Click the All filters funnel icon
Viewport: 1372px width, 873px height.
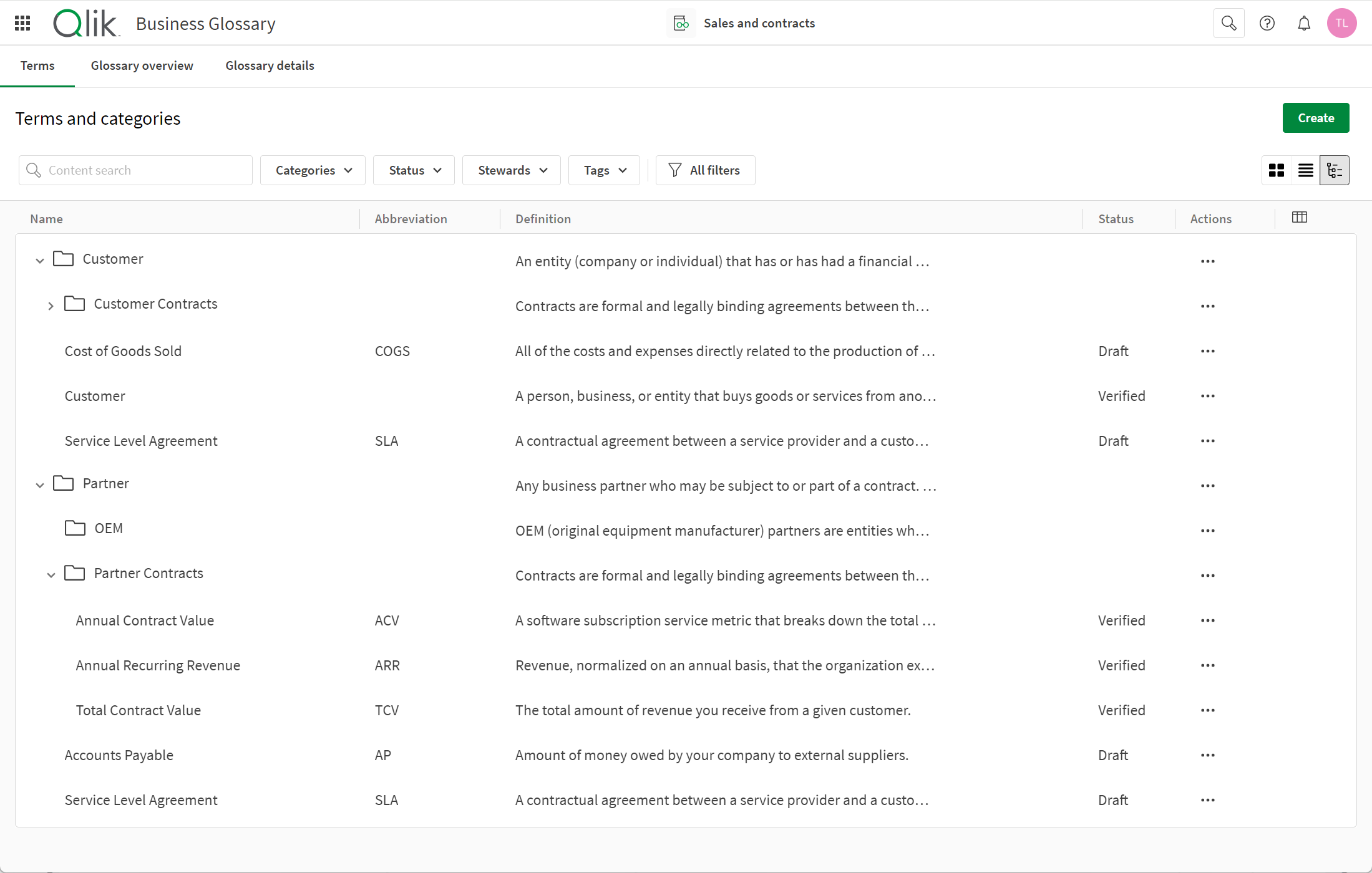[x=675, y=169]
